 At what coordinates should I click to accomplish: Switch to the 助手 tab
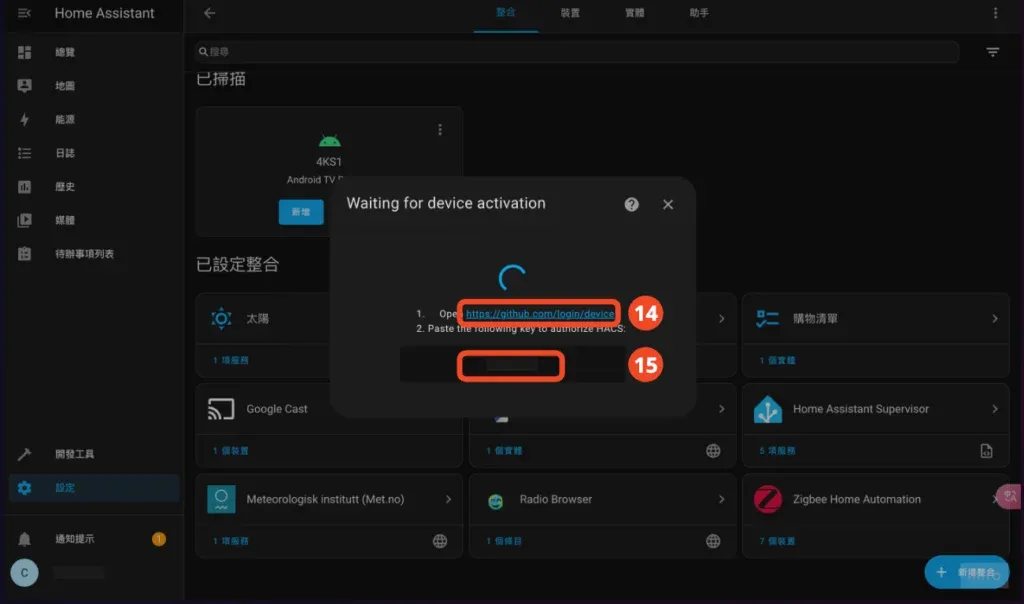tap(700, 15)
